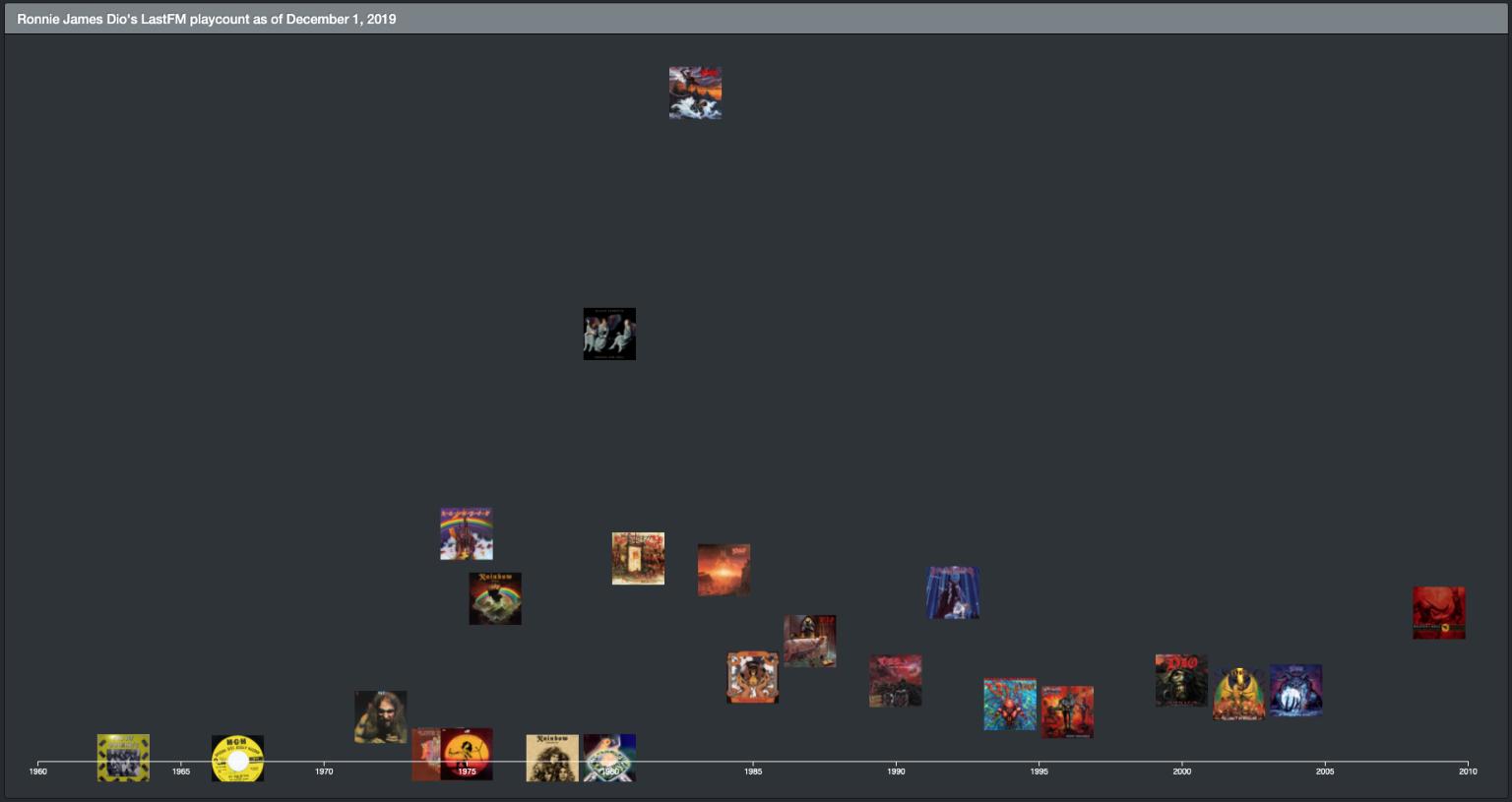Select the orange sun silhouette album cover
This screenshot has height=802, width=1512.
[x=467, y=754]
